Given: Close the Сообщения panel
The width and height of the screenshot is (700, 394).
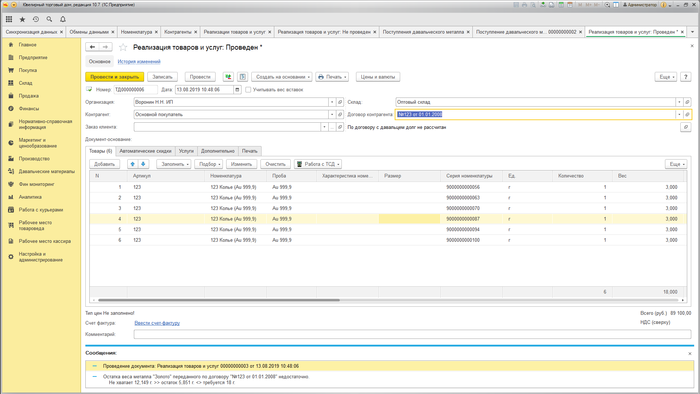Looking at the screenshot, I should click(x=690, y=353).
